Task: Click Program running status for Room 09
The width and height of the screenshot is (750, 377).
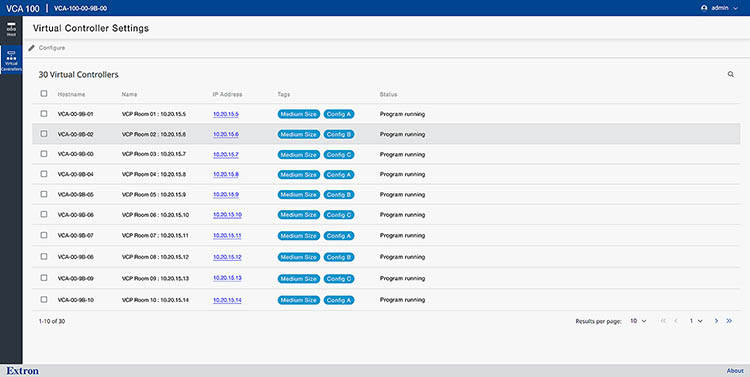Action: coord(402,278)
